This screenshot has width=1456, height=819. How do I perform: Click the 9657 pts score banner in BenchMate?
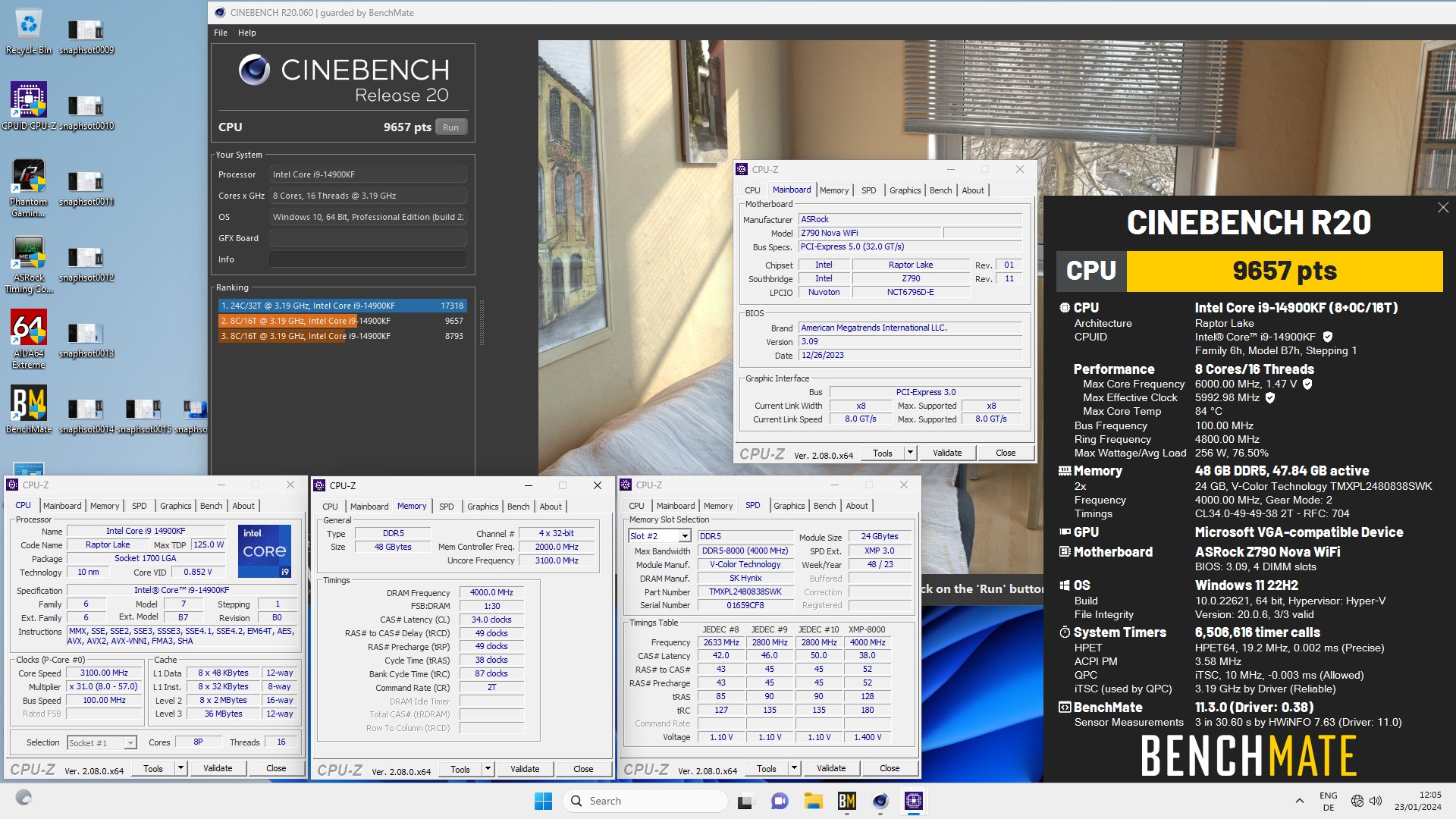[x=1285, y=271]
